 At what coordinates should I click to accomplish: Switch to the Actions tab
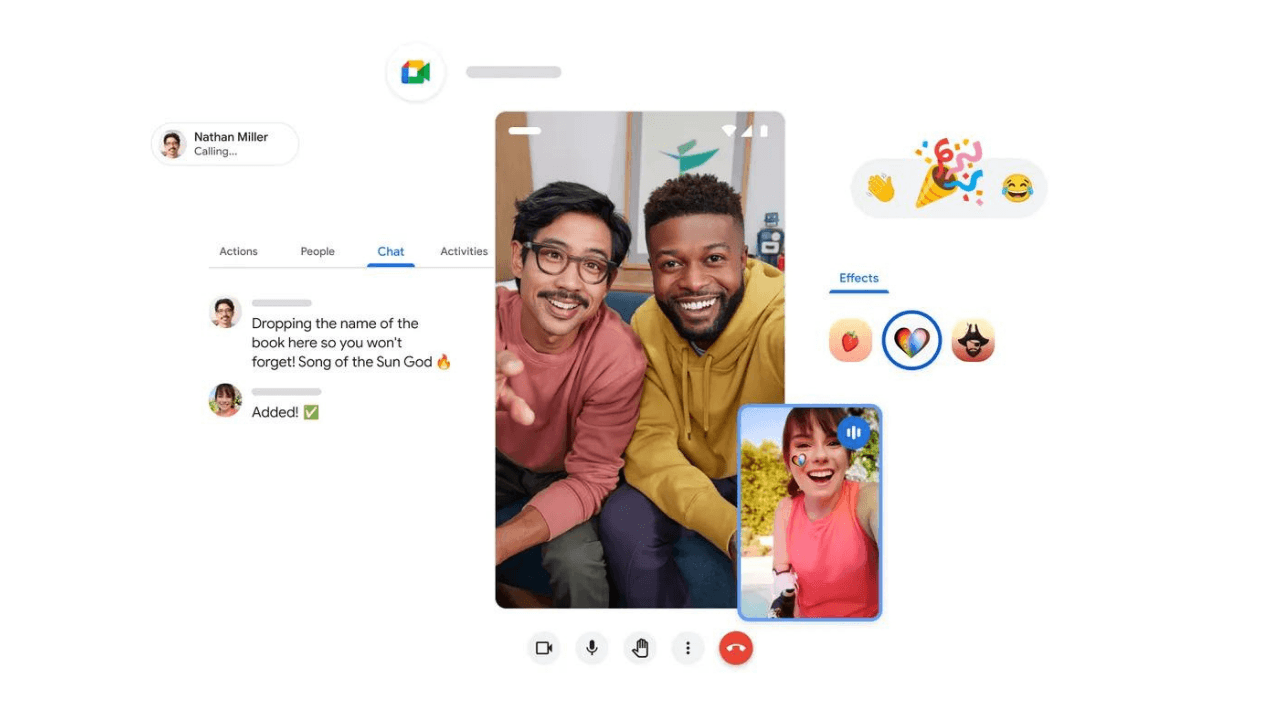coord(238,252)
